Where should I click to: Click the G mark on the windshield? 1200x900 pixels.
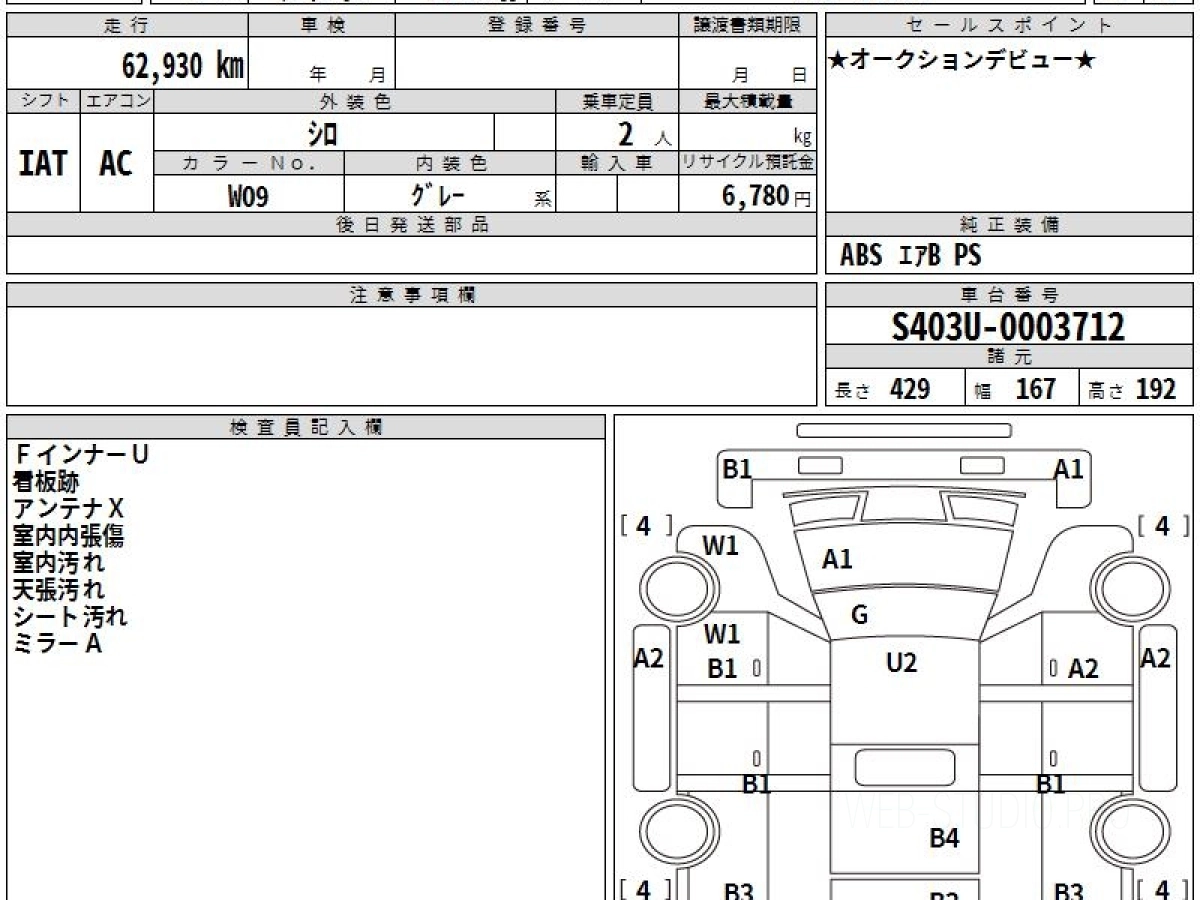tap(860, 615)
